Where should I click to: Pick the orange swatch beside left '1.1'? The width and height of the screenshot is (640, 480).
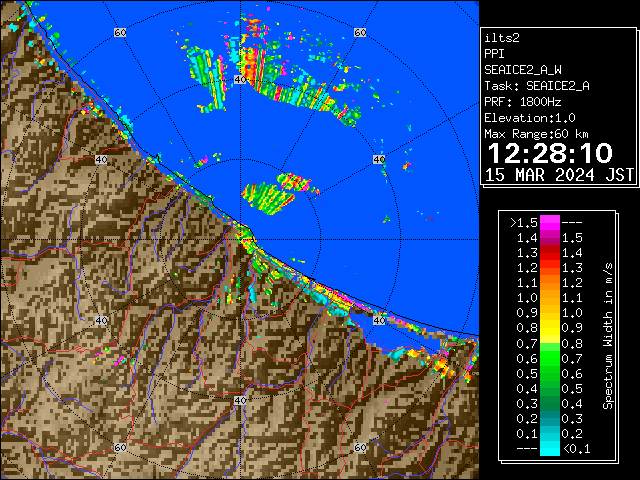coord(550,283)
